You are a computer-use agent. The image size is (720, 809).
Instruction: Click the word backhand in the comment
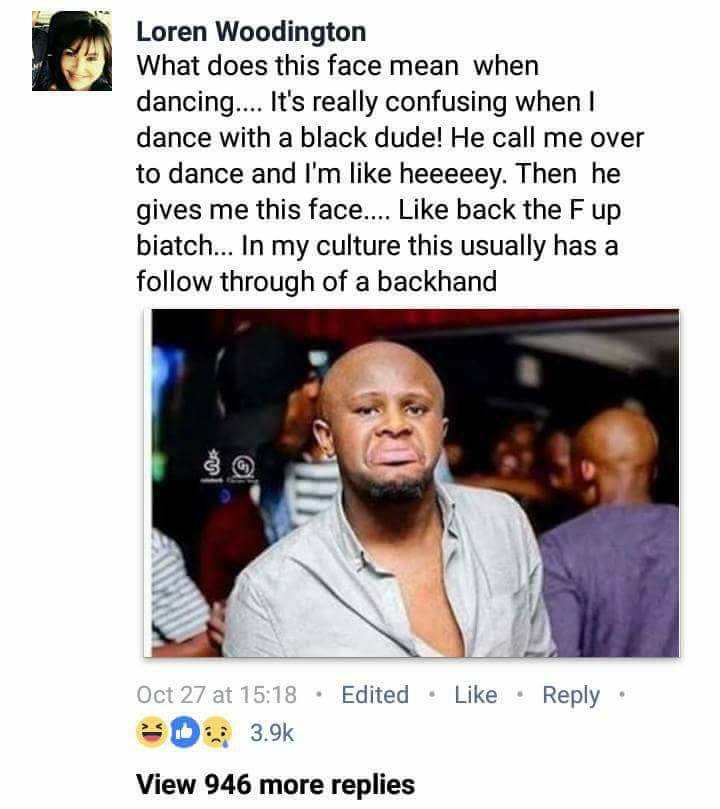point(437,282)
